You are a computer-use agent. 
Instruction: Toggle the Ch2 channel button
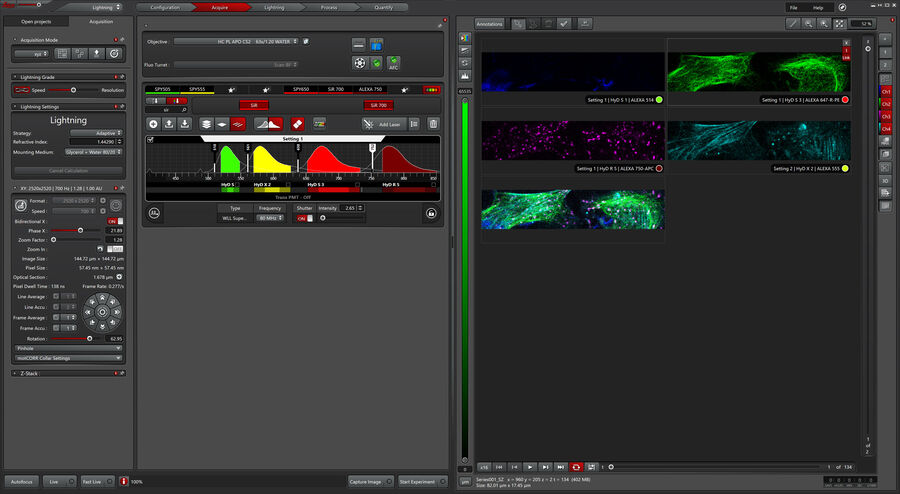coord(885,104)
